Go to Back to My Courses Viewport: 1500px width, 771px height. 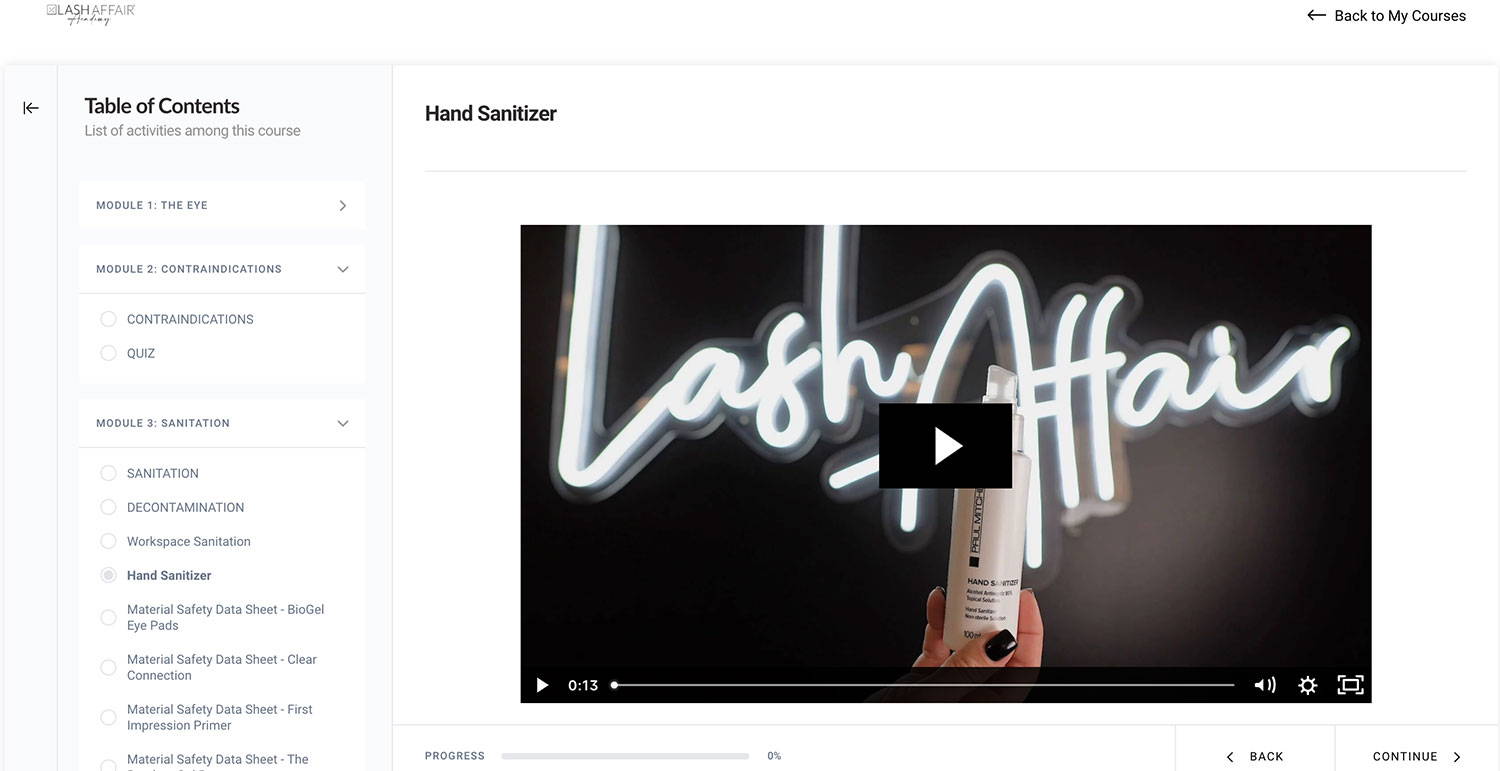pos(1386,15)
